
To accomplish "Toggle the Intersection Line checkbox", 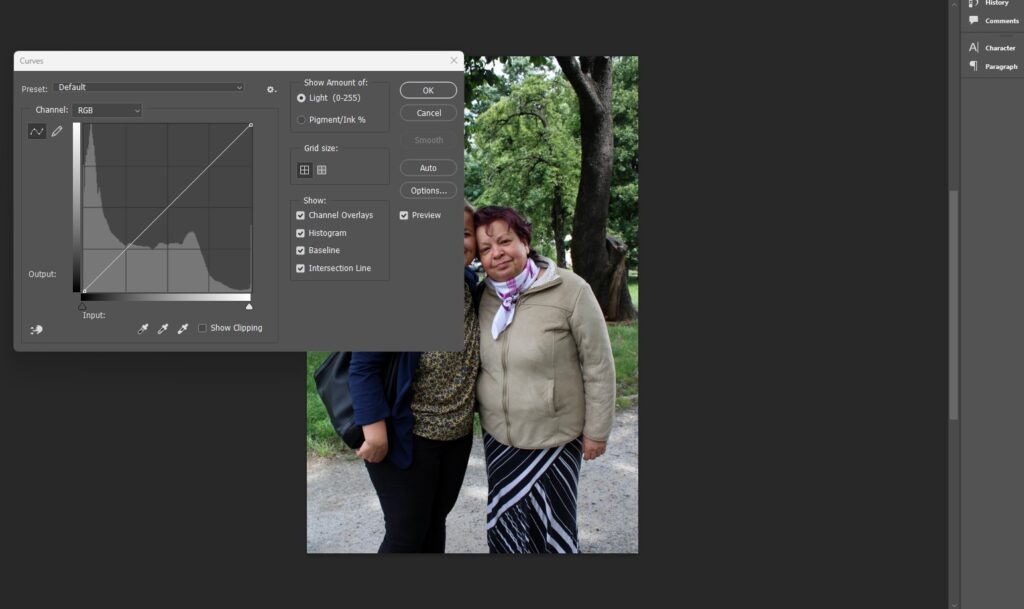I will coord(300,268).
